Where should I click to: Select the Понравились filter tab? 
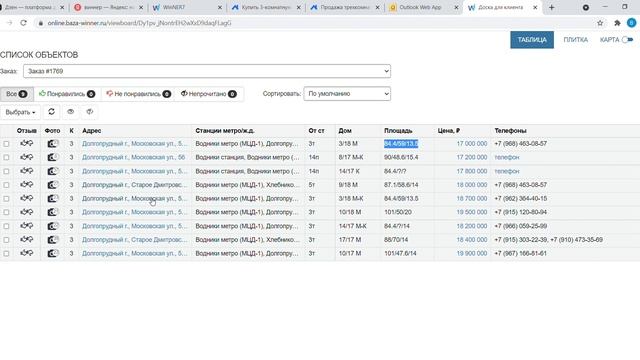coord(67,94)
